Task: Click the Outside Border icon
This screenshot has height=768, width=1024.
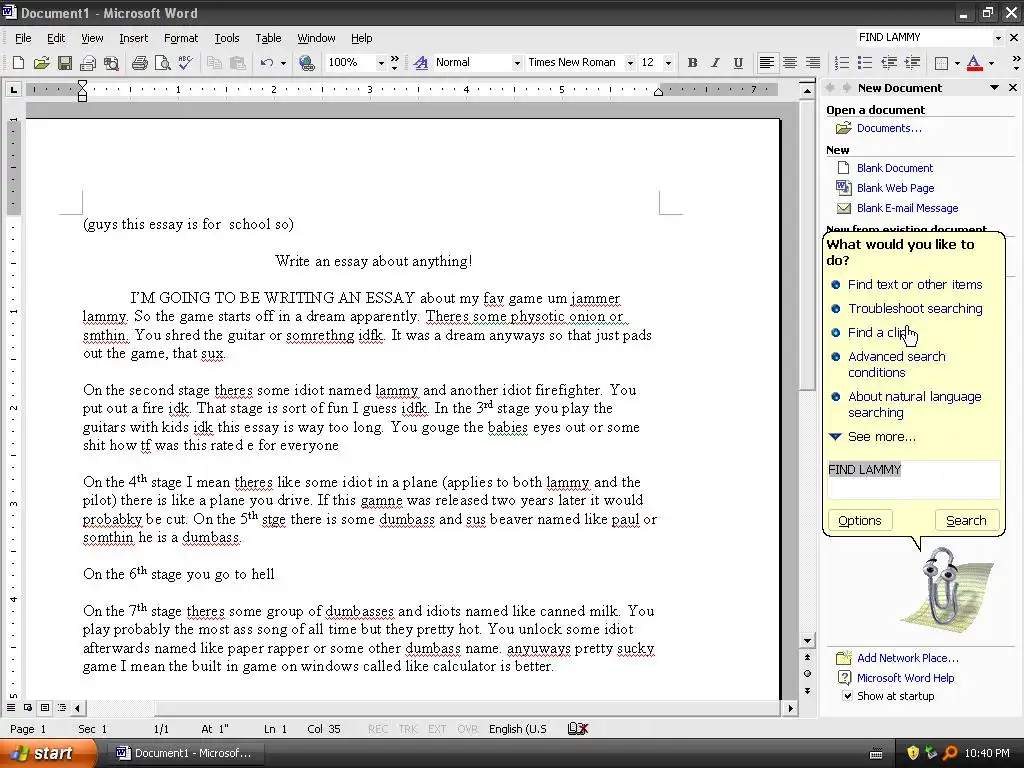Action: [942, 63]
